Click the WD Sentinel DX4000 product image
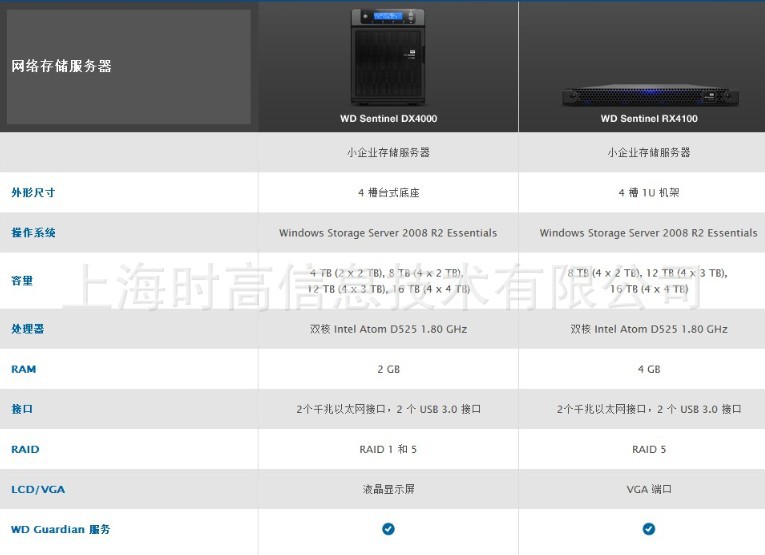Viewport: 765px width, 555px height. [388, 57]
